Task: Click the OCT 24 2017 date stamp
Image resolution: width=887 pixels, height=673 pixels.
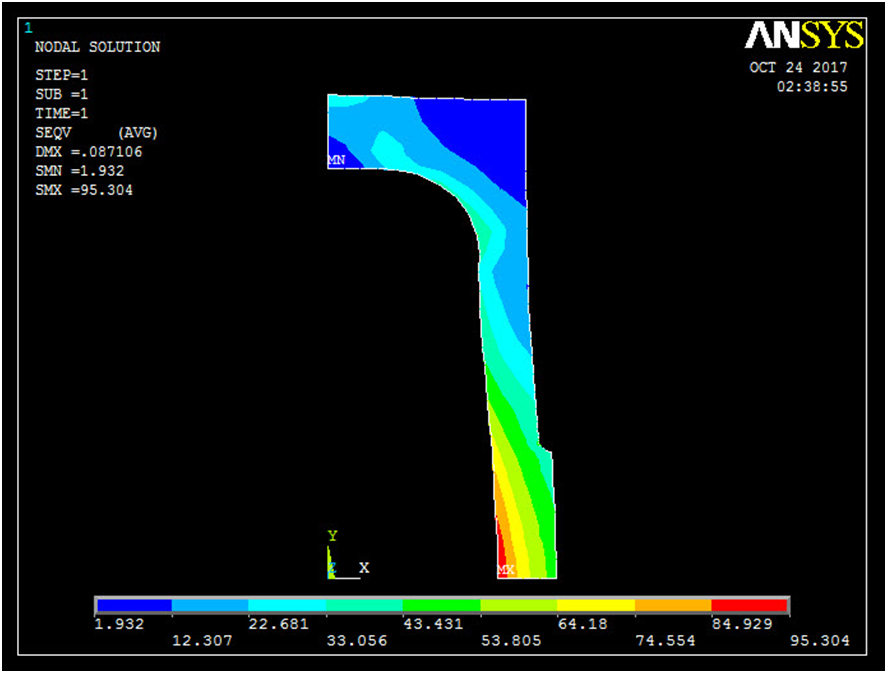Action: click(798, 68)
